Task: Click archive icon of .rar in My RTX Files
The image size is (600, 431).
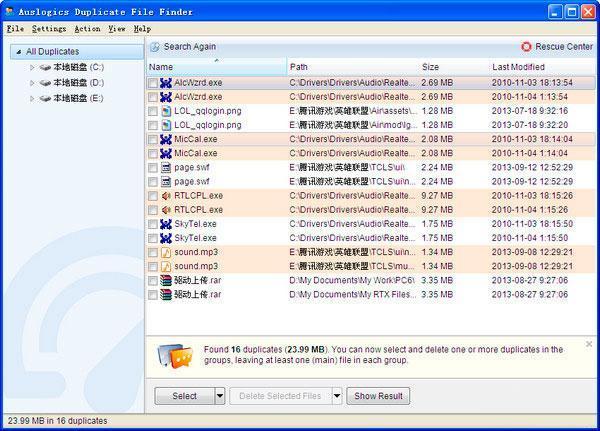Action: point(166,295)
